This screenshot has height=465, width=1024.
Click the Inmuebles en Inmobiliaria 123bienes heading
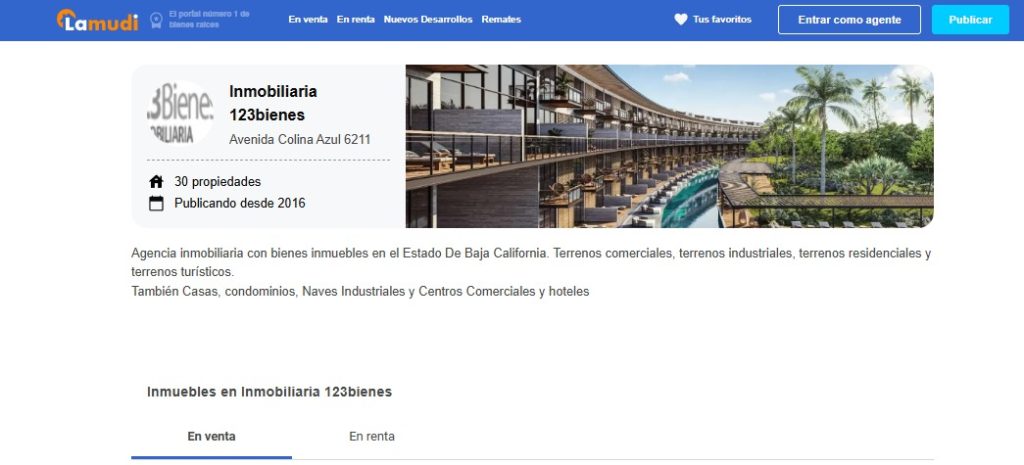(x=269, y=392)
